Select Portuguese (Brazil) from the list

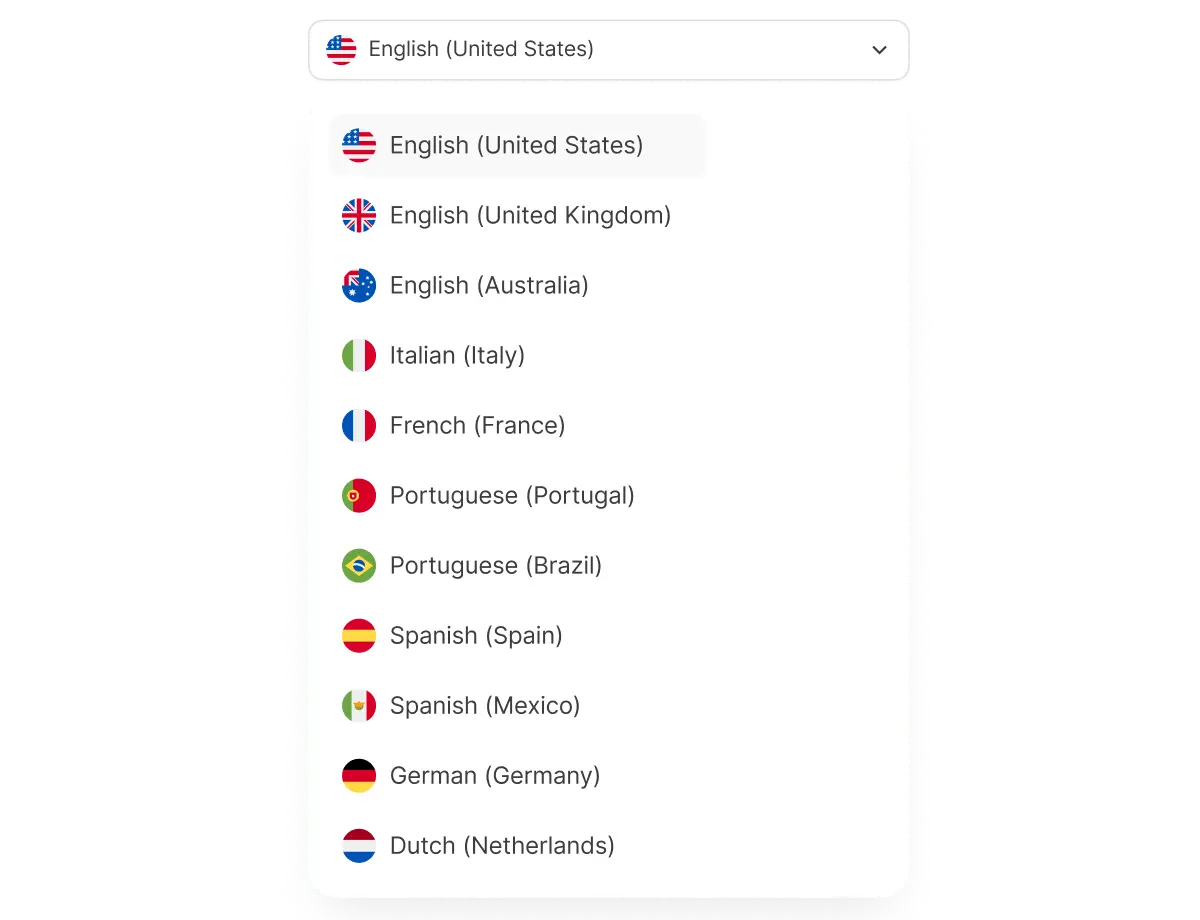(495, 565)
